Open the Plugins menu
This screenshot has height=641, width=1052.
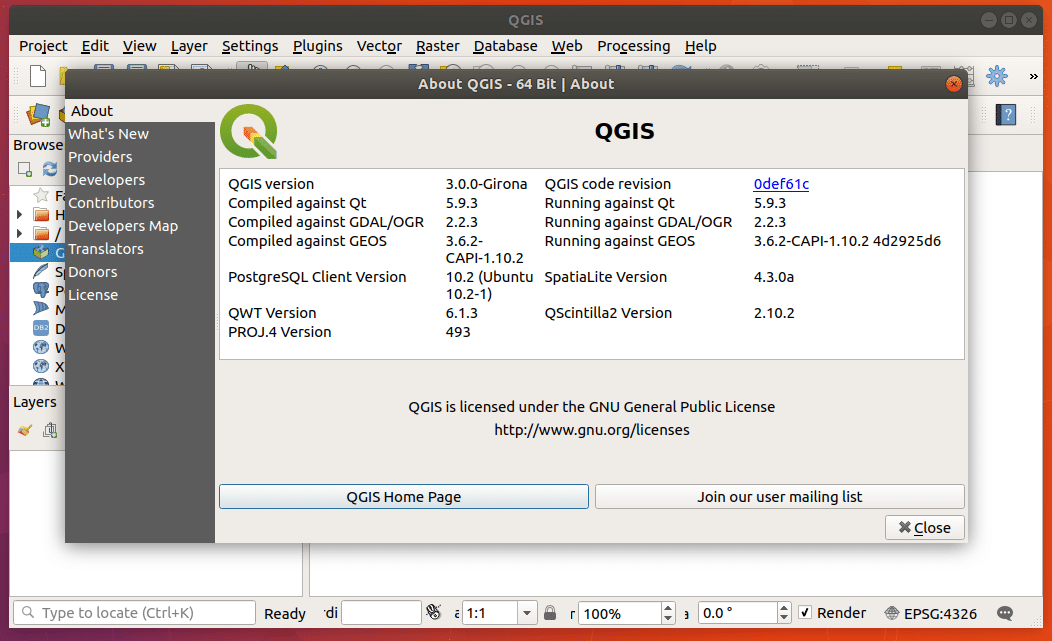click(x=317, y=46)
